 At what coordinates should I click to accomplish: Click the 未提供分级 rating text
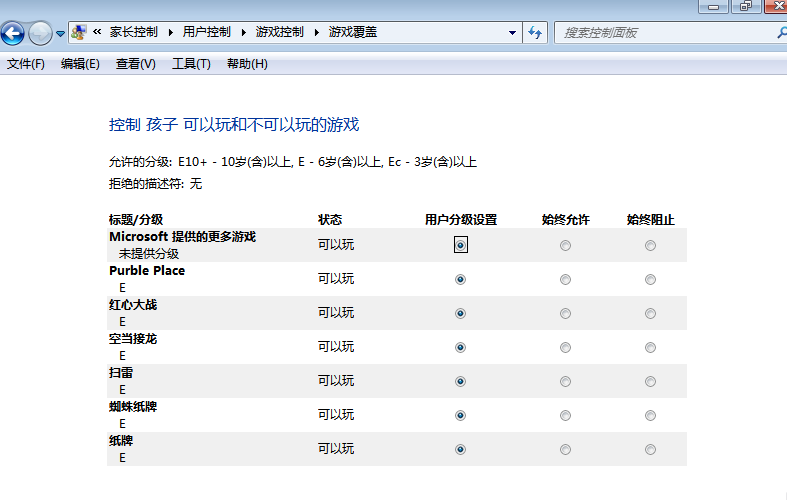click(x=149, y=254)
